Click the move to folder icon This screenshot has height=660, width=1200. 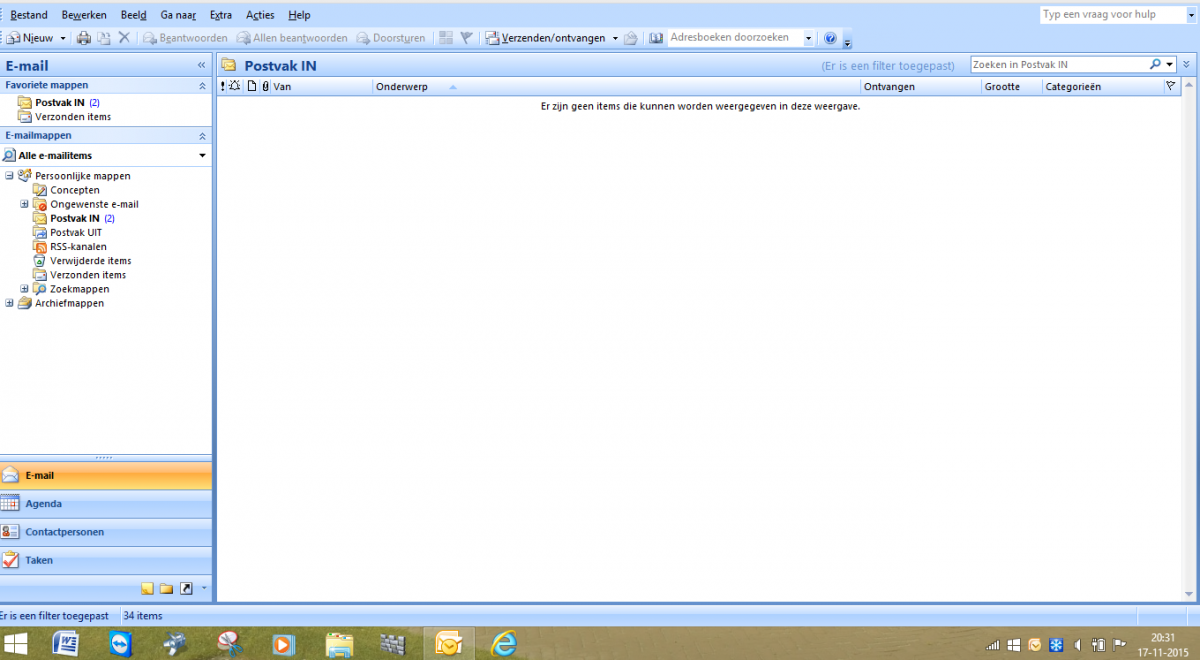coord(104,38)
